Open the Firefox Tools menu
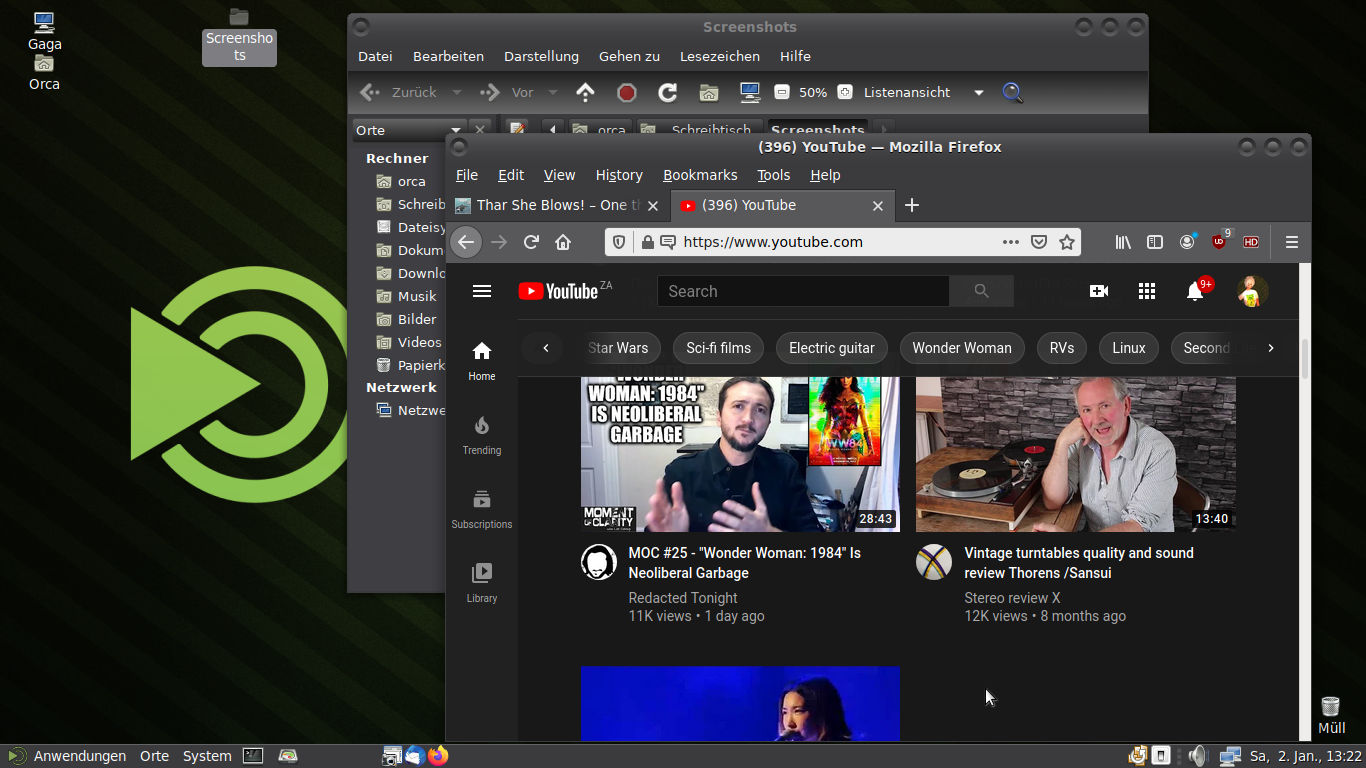The width and height of the screenshot is (1366, 768). 774,175
